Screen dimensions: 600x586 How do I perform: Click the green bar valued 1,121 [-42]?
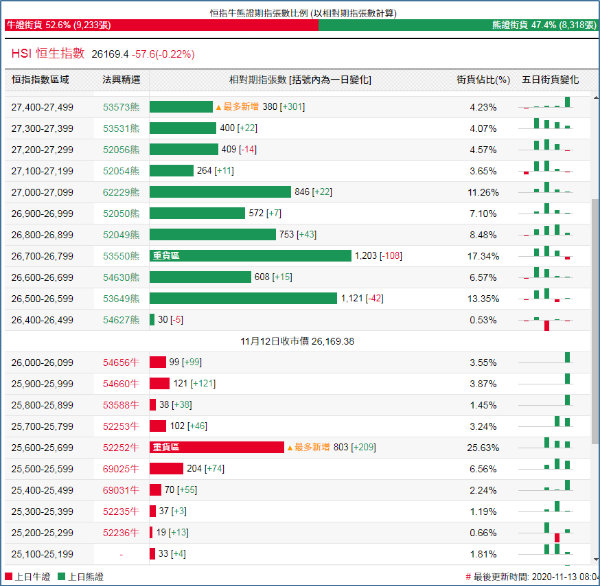click(x=243, y=298)
